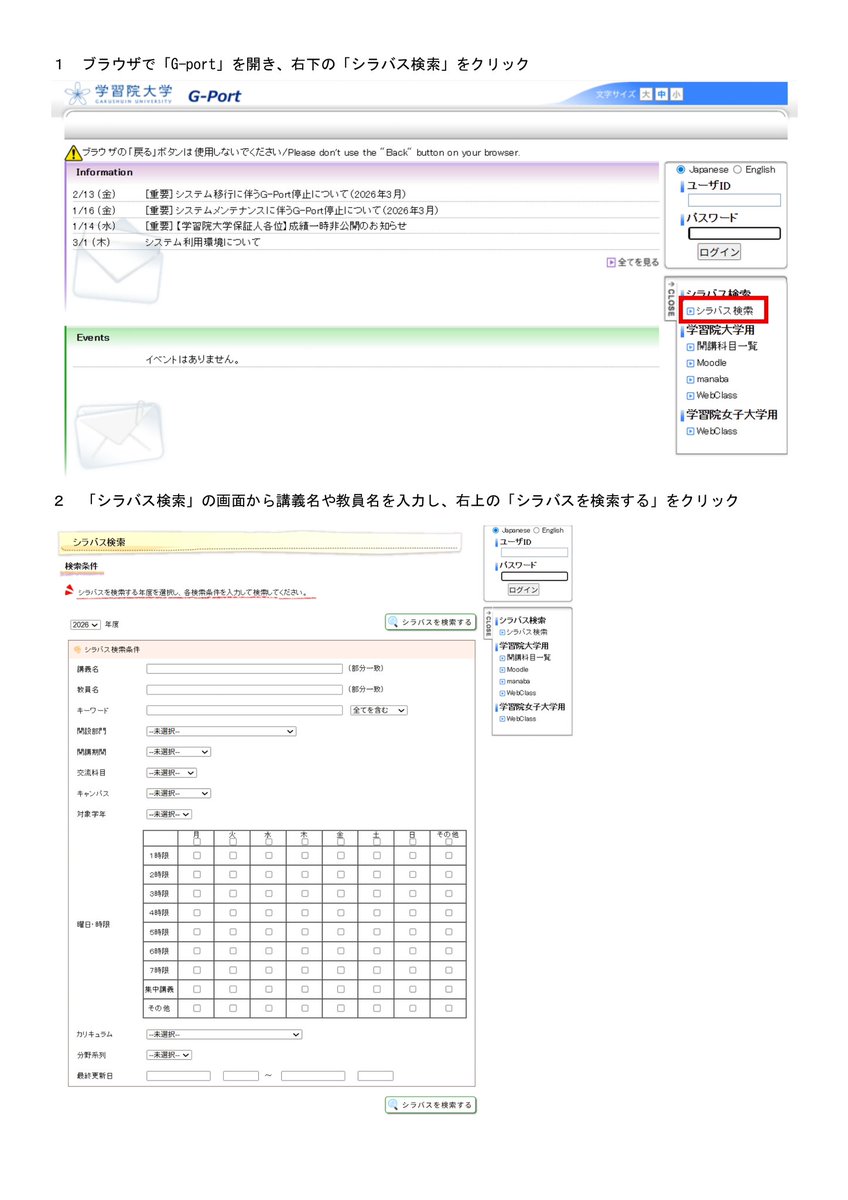
Task: Focus the 教員名 input field
Action: click(x=245, y=689)
